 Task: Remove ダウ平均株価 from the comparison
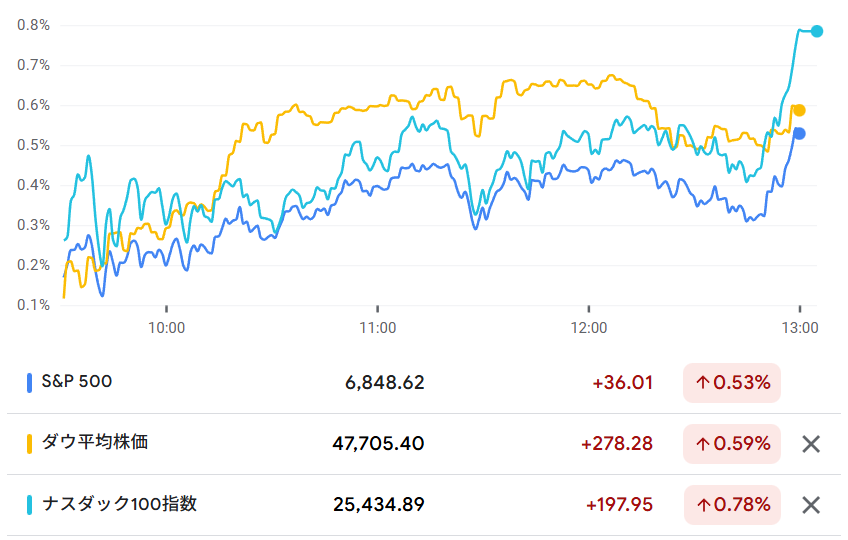coord(811,444)
